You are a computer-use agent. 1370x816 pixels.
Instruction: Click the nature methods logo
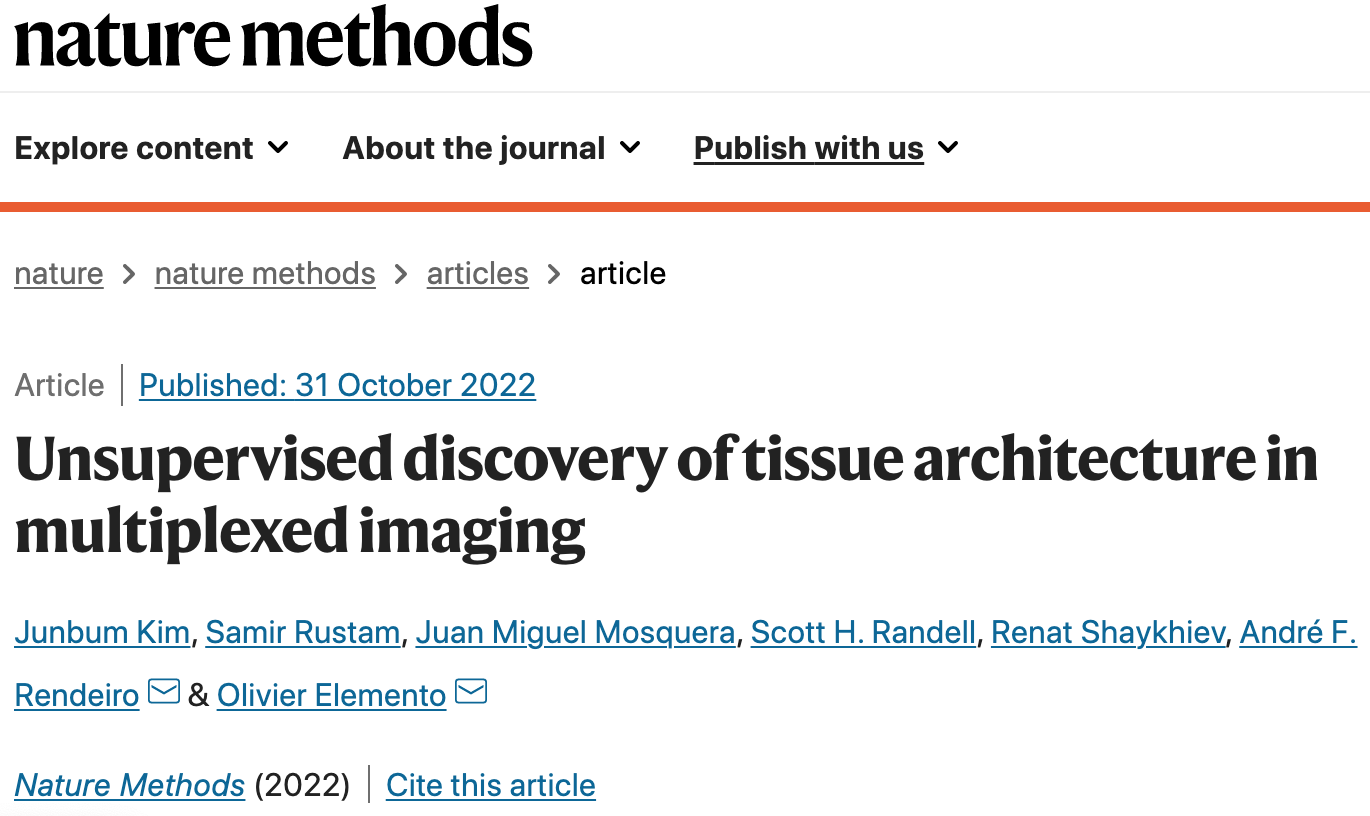(273, 36)
